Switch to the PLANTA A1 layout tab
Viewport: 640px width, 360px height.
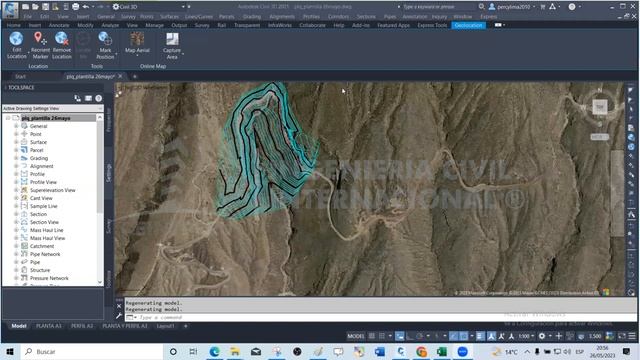[x=49, y=326]
